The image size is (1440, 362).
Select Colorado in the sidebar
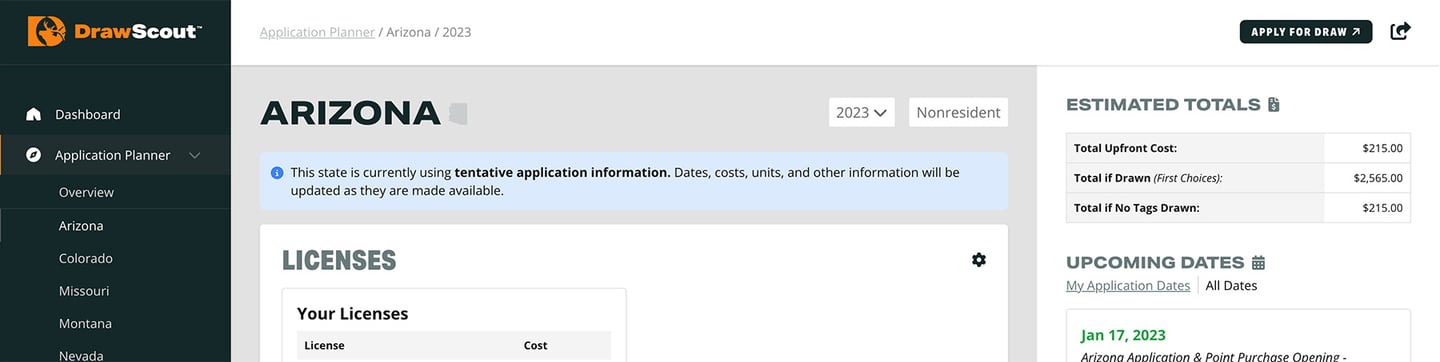pos(86,258)
